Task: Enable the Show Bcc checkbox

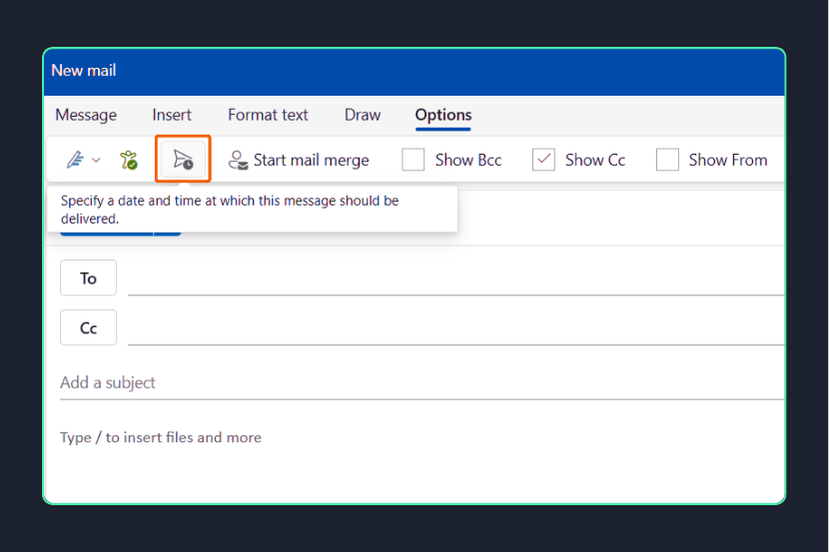Action: click(413, 160)
